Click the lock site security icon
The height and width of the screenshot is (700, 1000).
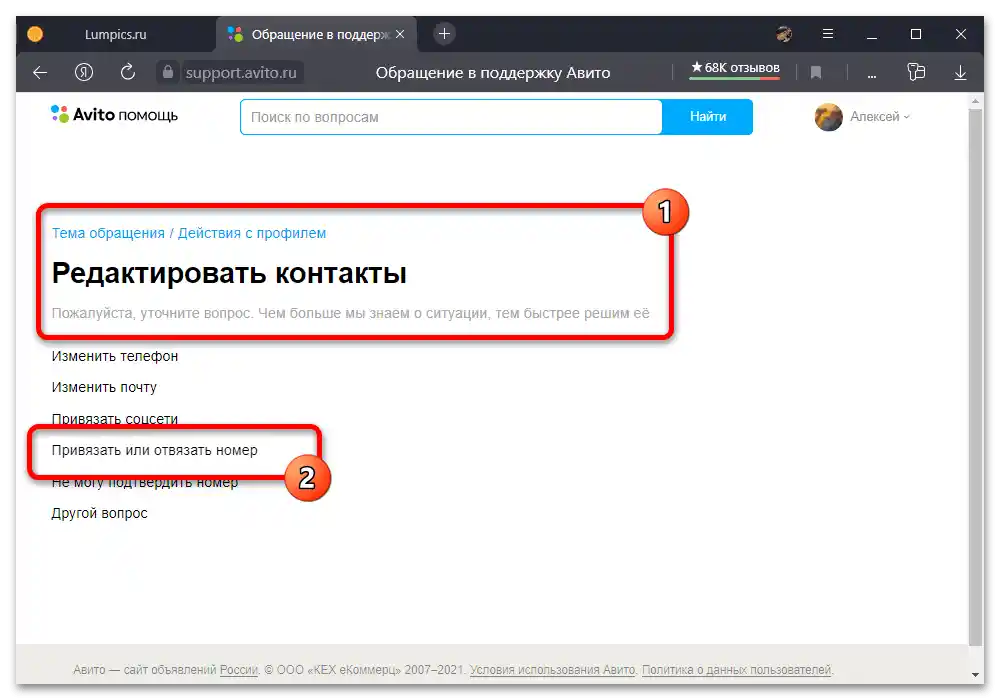pyautogui.click(x=168, y=72)
